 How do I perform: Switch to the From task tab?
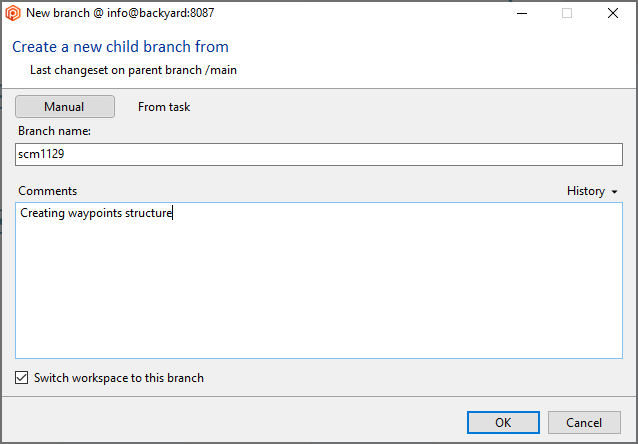click(164, 107)
